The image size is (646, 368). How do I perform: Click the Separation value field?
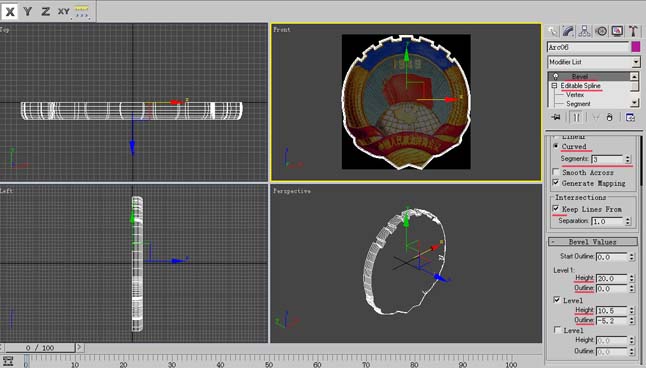point(607,221)
